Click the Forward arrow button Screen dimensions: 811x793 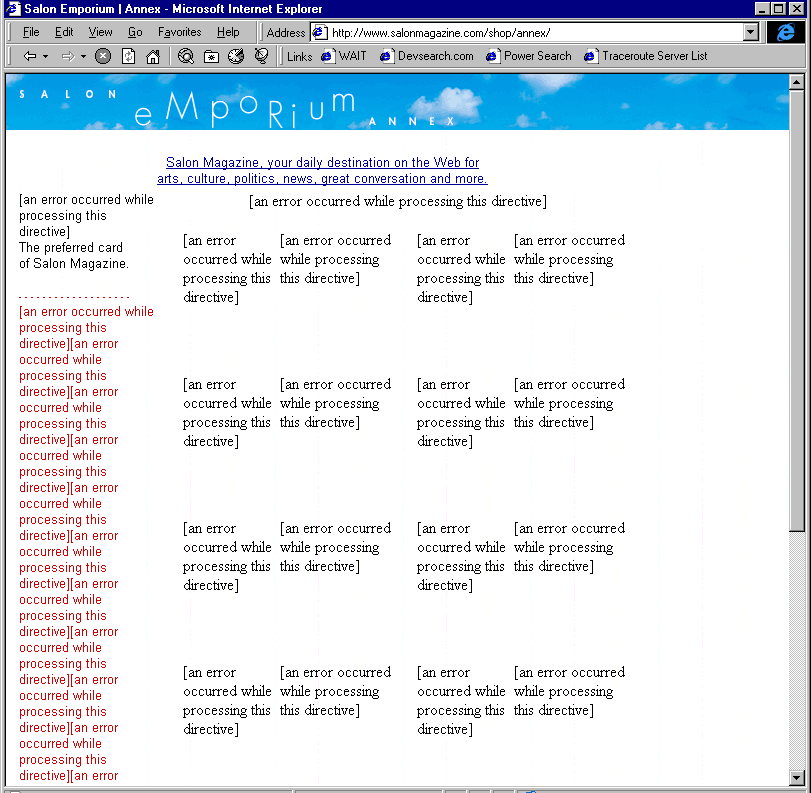(x=68, y=56)
